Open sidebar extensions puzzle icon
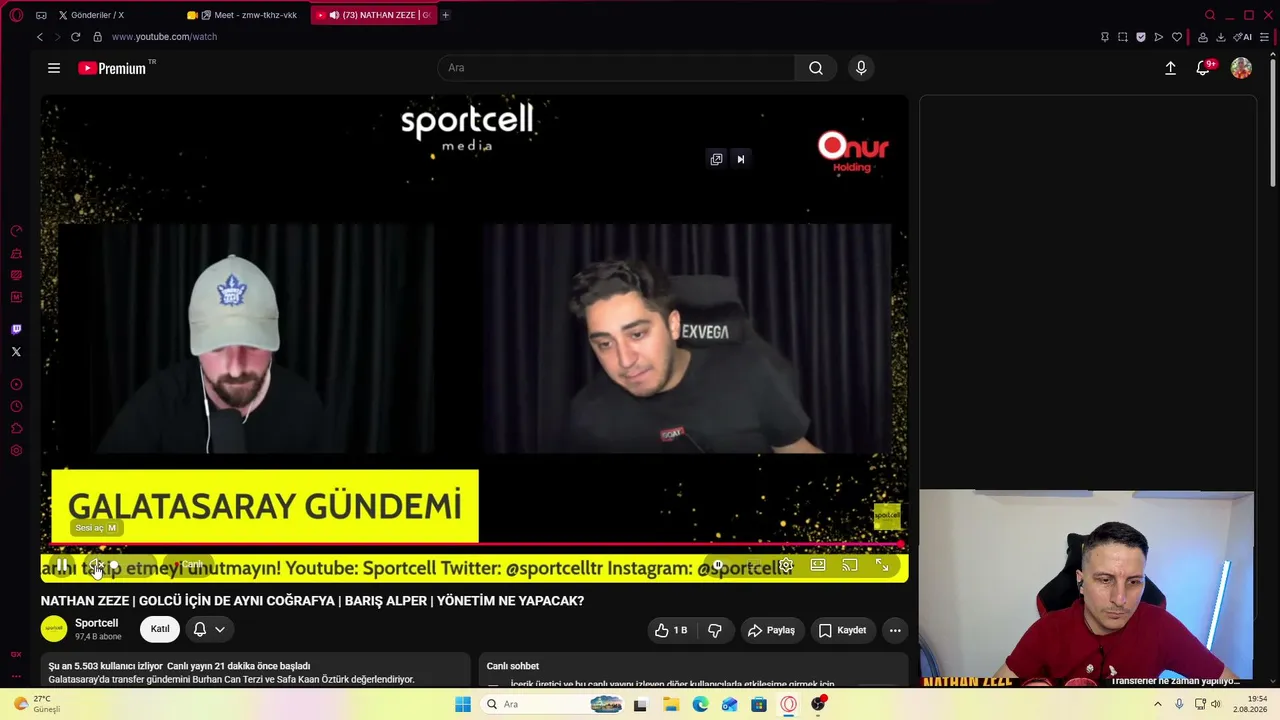Viewport: 1280px width, 720px height. [16, 429]
